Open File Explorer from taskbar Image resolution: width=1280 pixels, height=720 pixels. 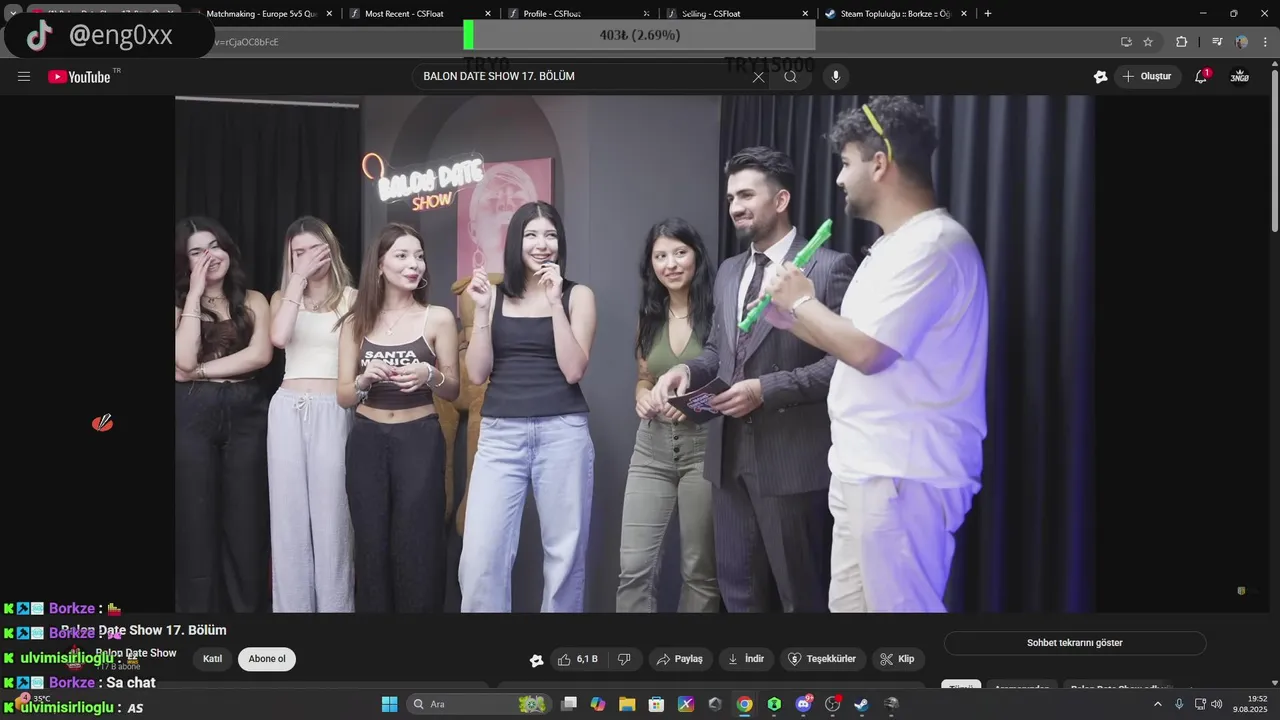point(627,704)
